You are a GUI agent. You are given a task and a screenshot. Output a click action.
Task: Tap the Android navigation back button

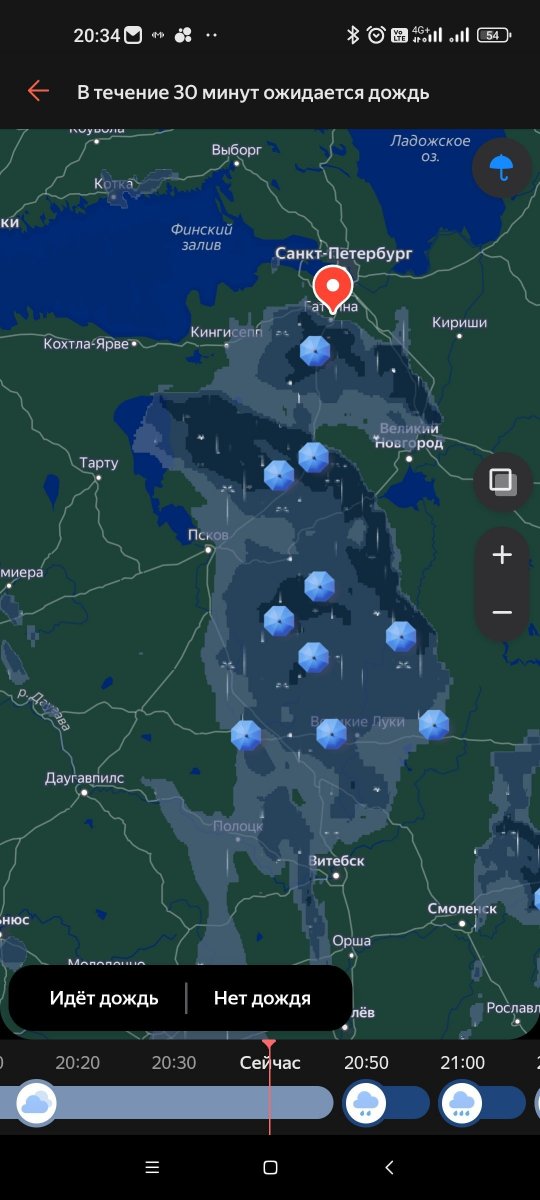tap(388, 1167)
